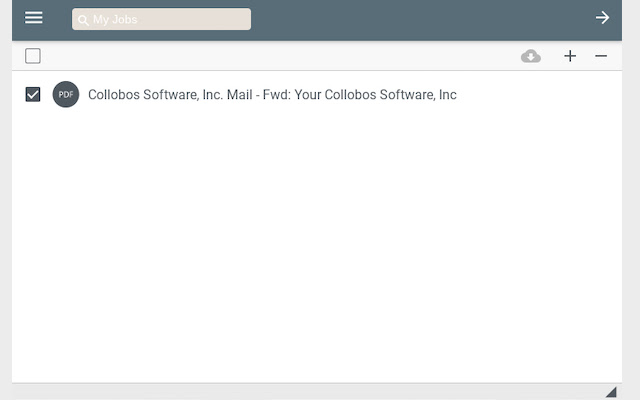Click the plus add icon
This screenshot has height=400, width=640.
pos(570,56)
